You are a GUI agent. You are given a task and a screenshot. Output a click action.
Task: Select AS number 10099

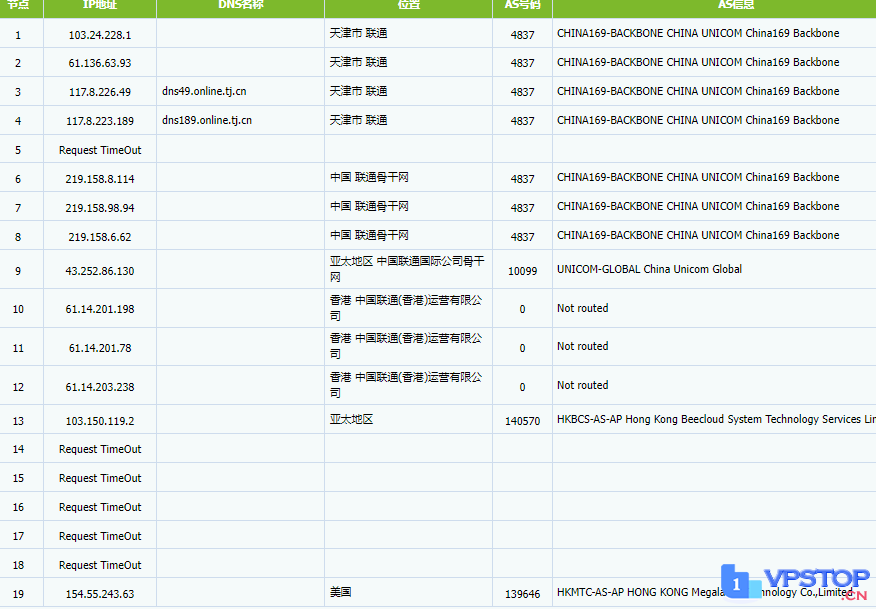522,272
